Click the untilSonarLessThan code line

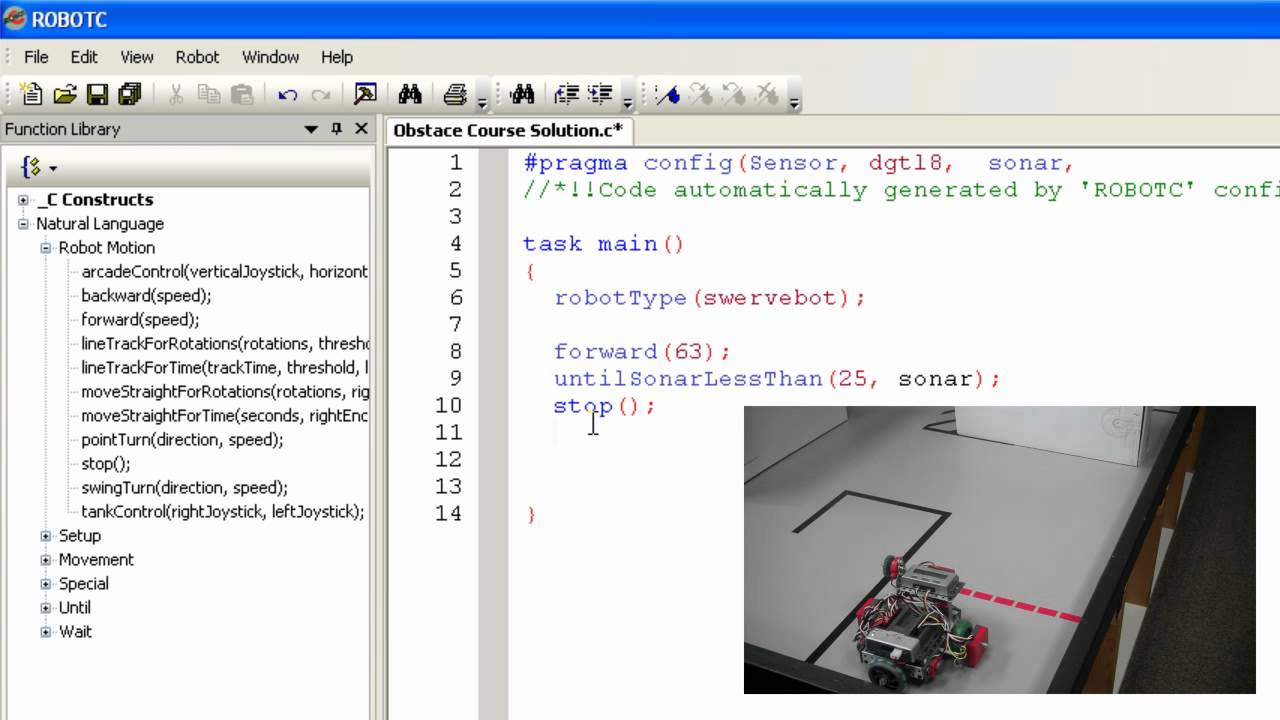tap(777, 379)
